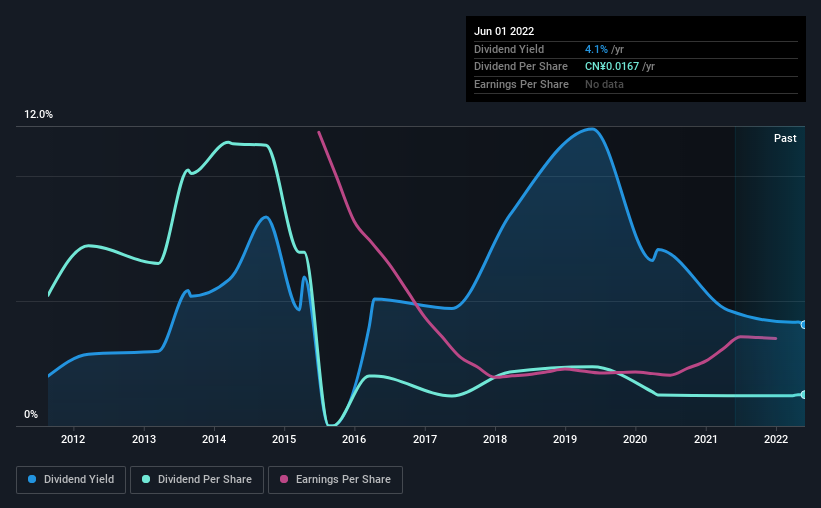Click the blue Dividend Yield endpoint marker

tap(804, 325)
